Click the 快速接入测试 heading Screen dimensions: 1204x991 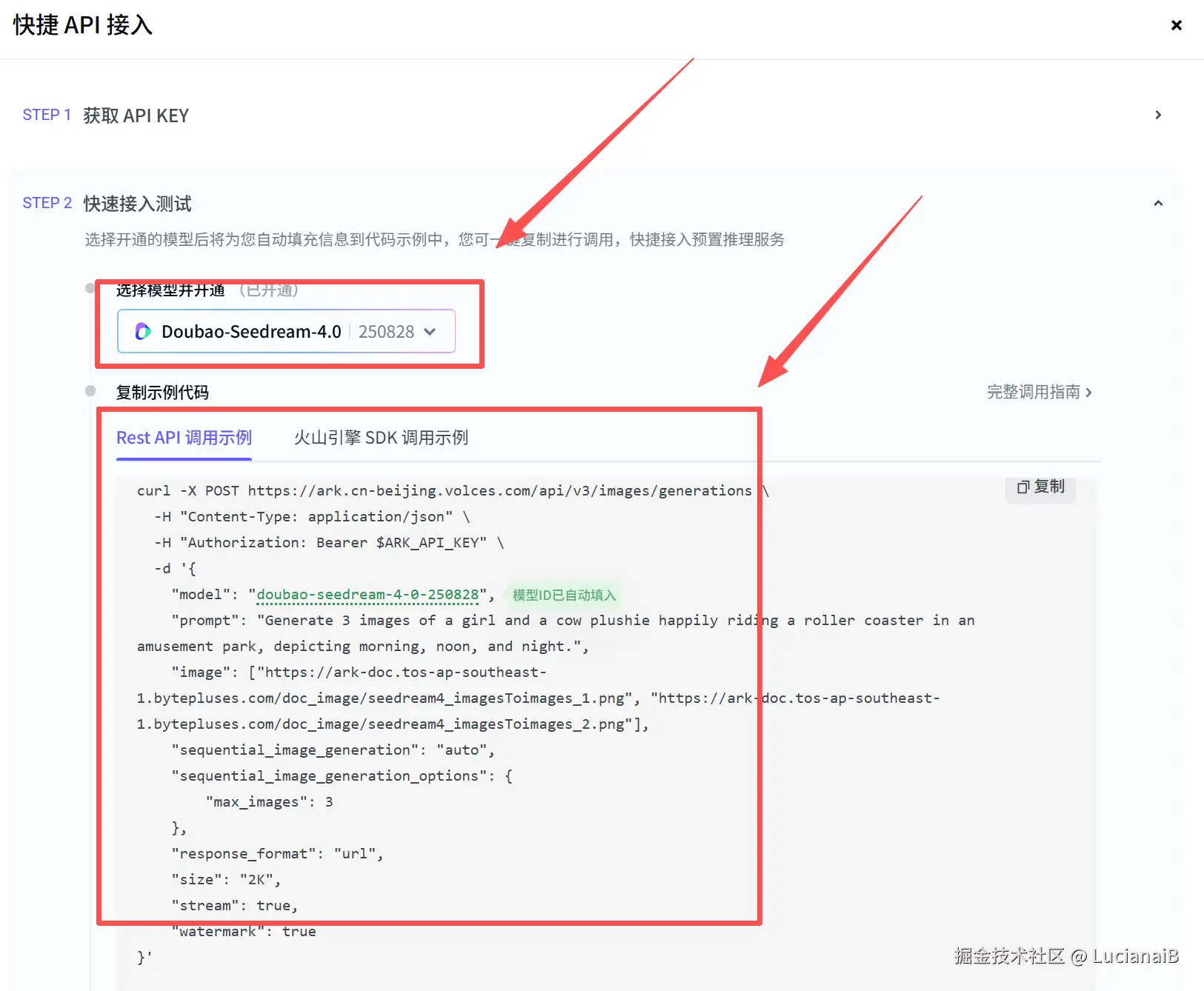(x=137, y=204)
